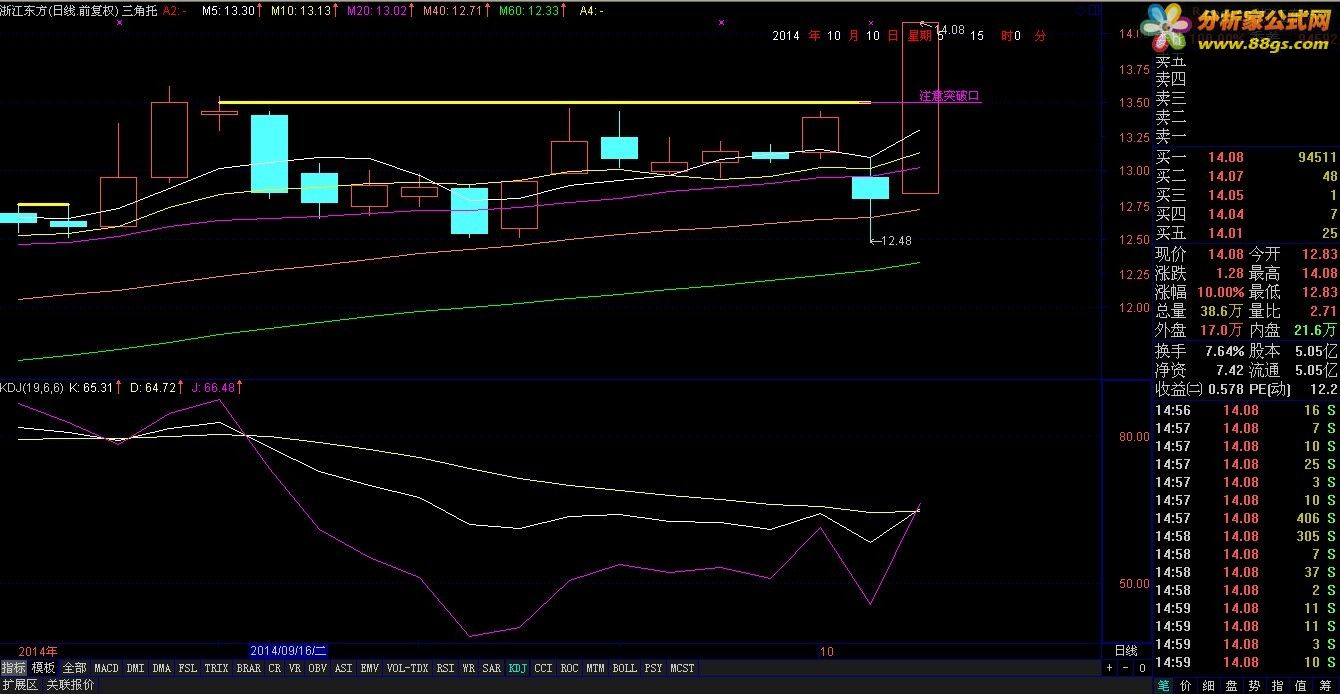
Task: Select the CCI indicator
Action: click(x=543, y=668)
